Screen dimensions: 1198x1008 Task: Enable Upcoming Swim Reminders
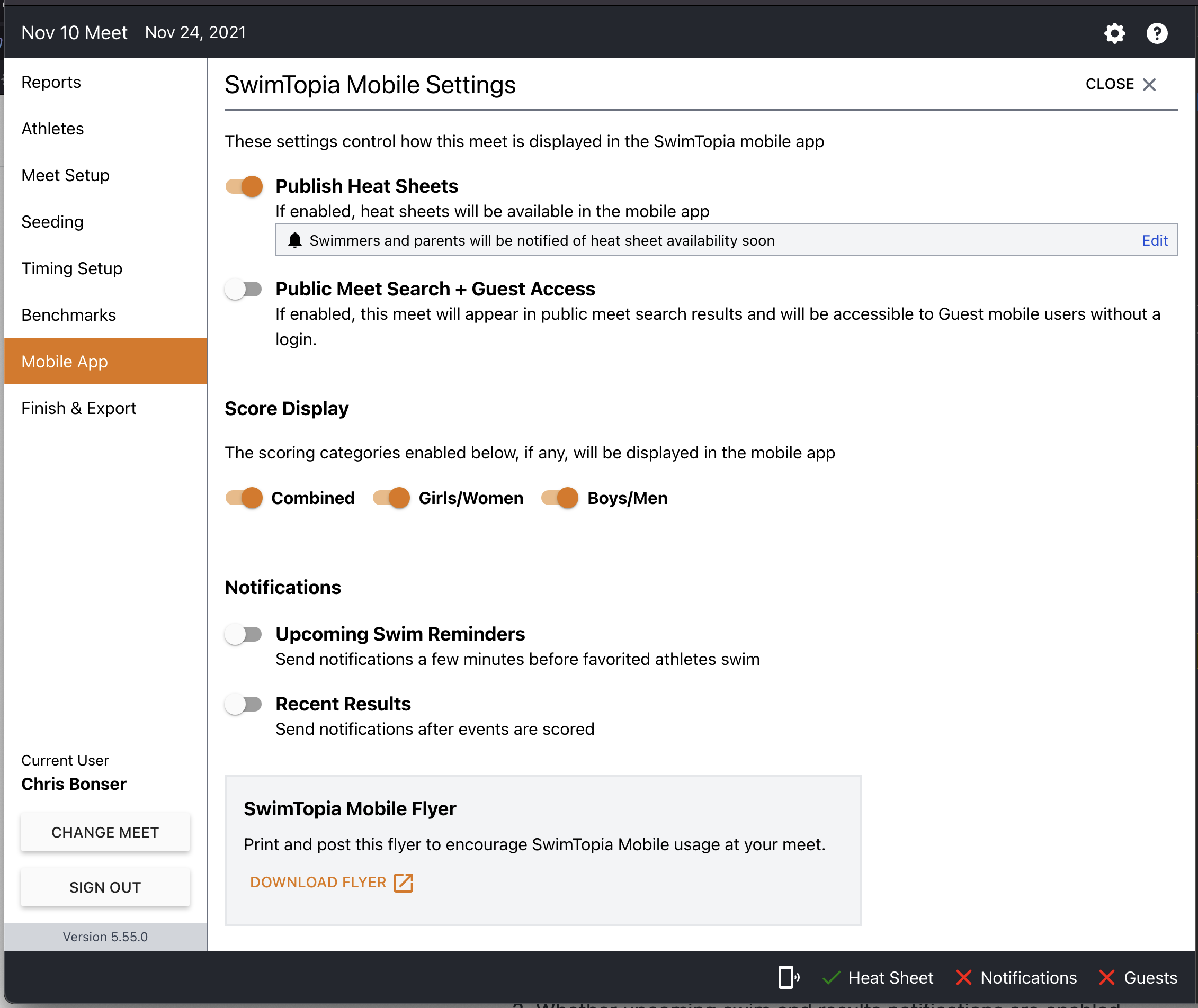pyautogui.click(x=244, y=634)
